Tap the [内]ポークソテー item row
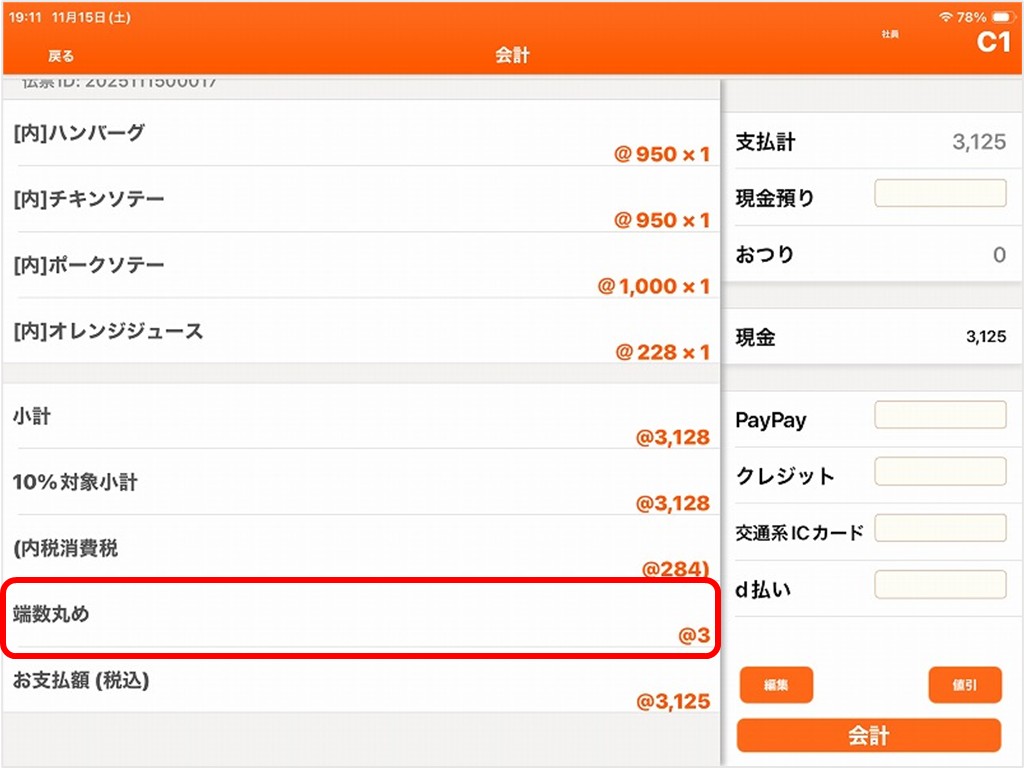Screen dimensions: 1024x768 click(360, 274)
